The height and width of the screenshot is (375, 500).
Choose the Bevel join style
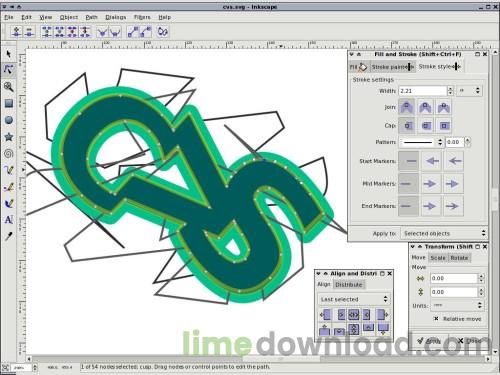tap(444, 107)
